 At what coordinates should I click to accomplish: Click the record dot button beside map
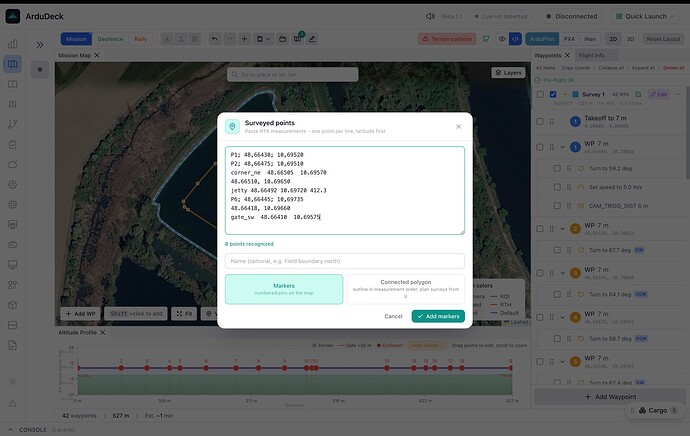[40, 70]
